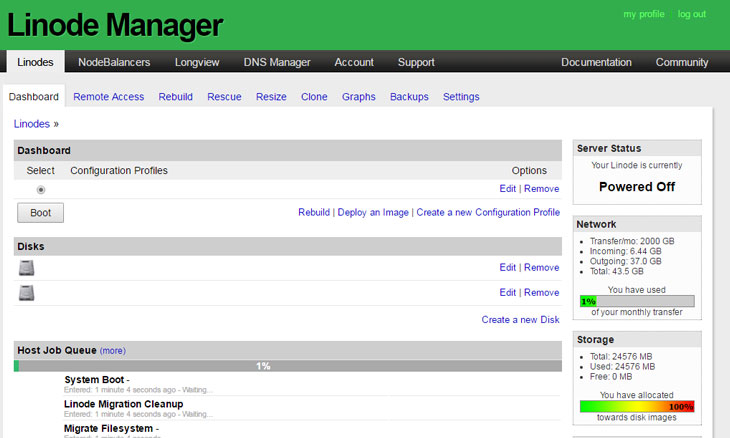Click the storage Total: 24576 MB entry
730x438 pixels.
coord(621,357)
